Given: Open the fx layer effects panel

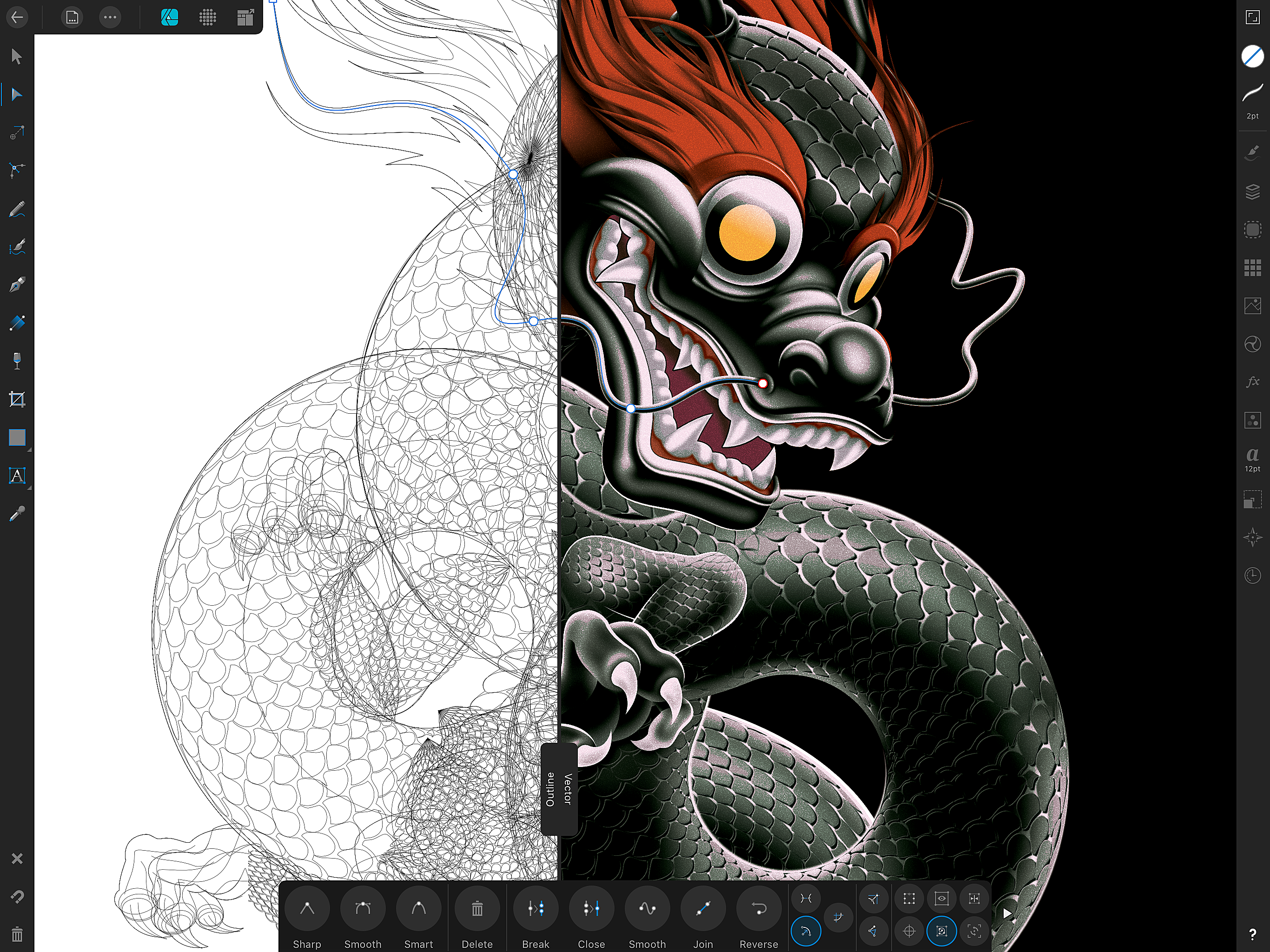Looking at the screenshot, I should [1252, 382].
